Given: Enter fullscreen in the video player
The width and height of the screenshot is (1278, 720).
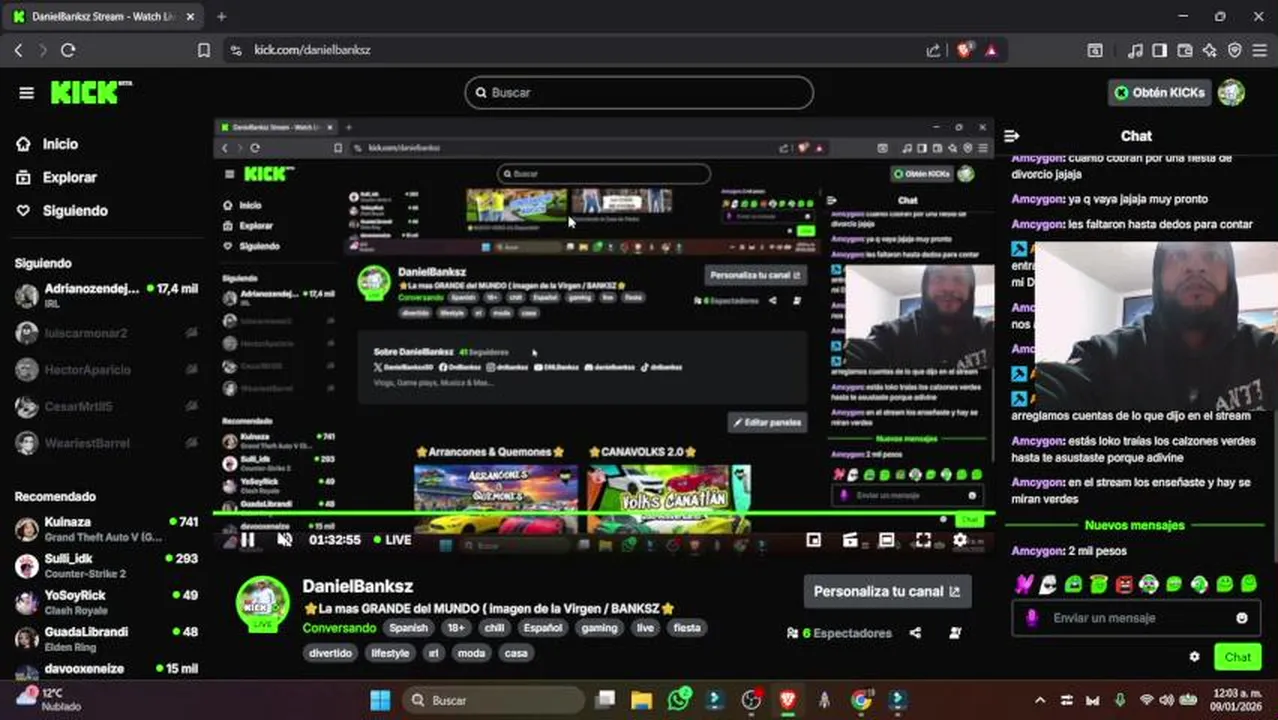Looking at the screenshot, I should click(923, 540).
